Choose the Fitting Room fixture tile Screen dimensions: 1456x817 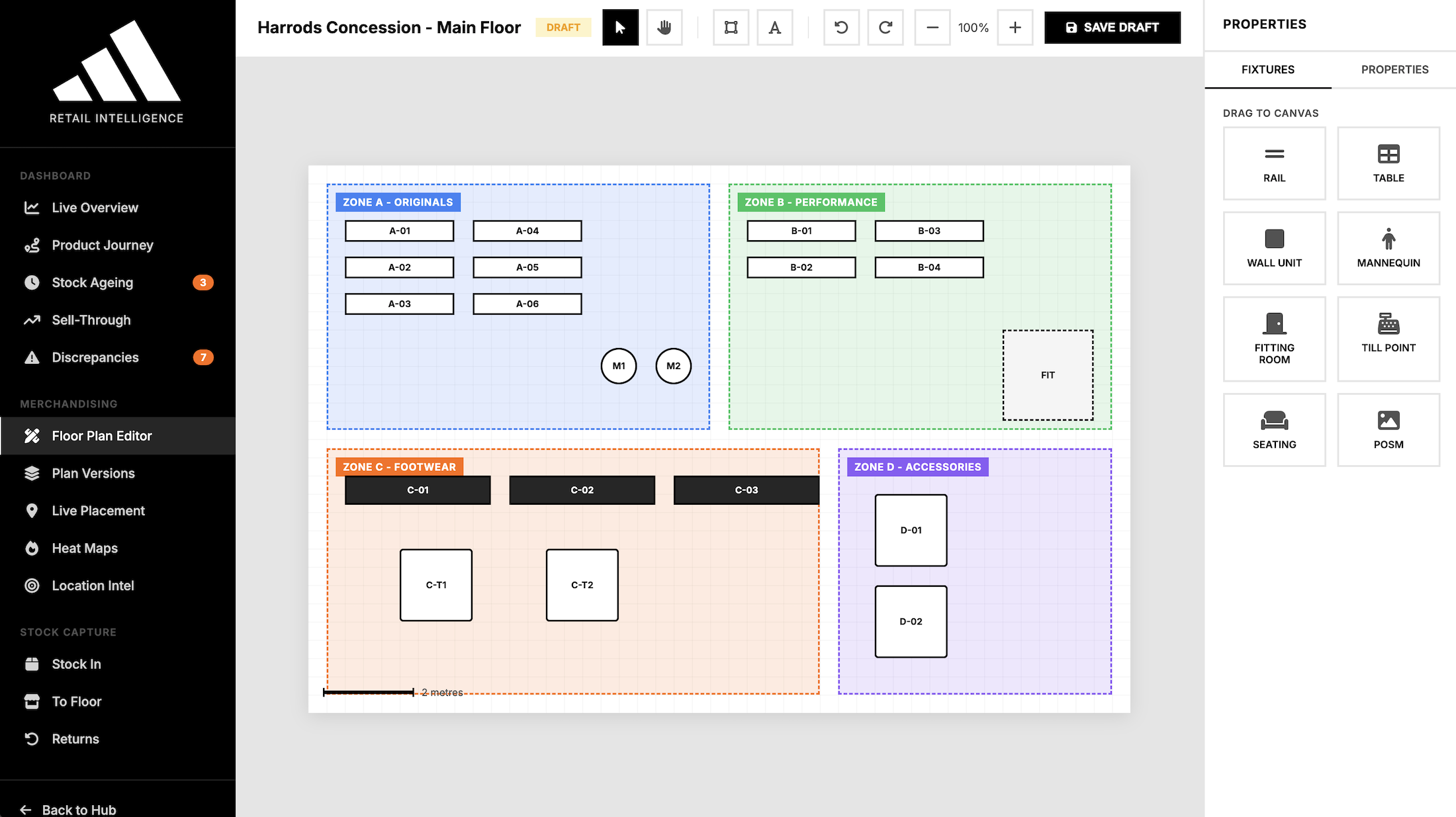coord(1274,339)
